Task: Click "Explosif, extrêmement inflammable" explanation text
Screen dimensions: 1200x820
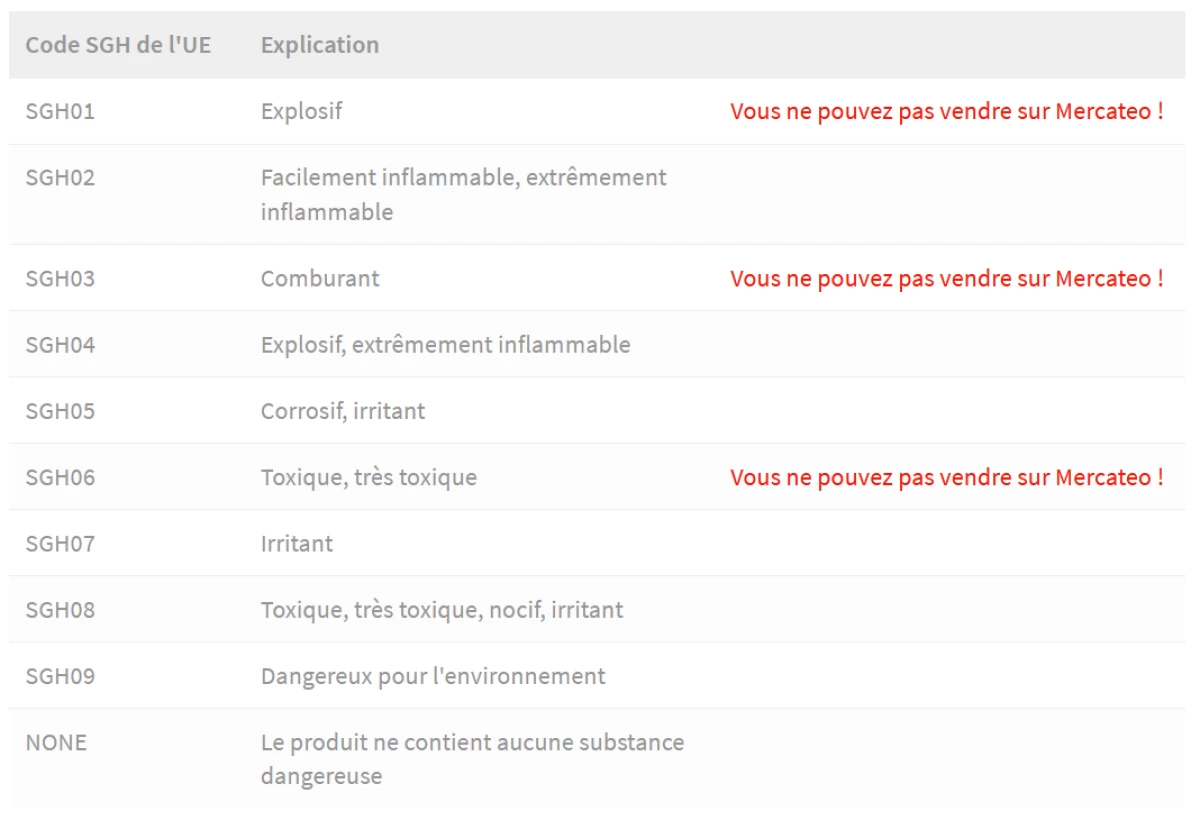Action: pyautogui.click(x=445, y=345)
